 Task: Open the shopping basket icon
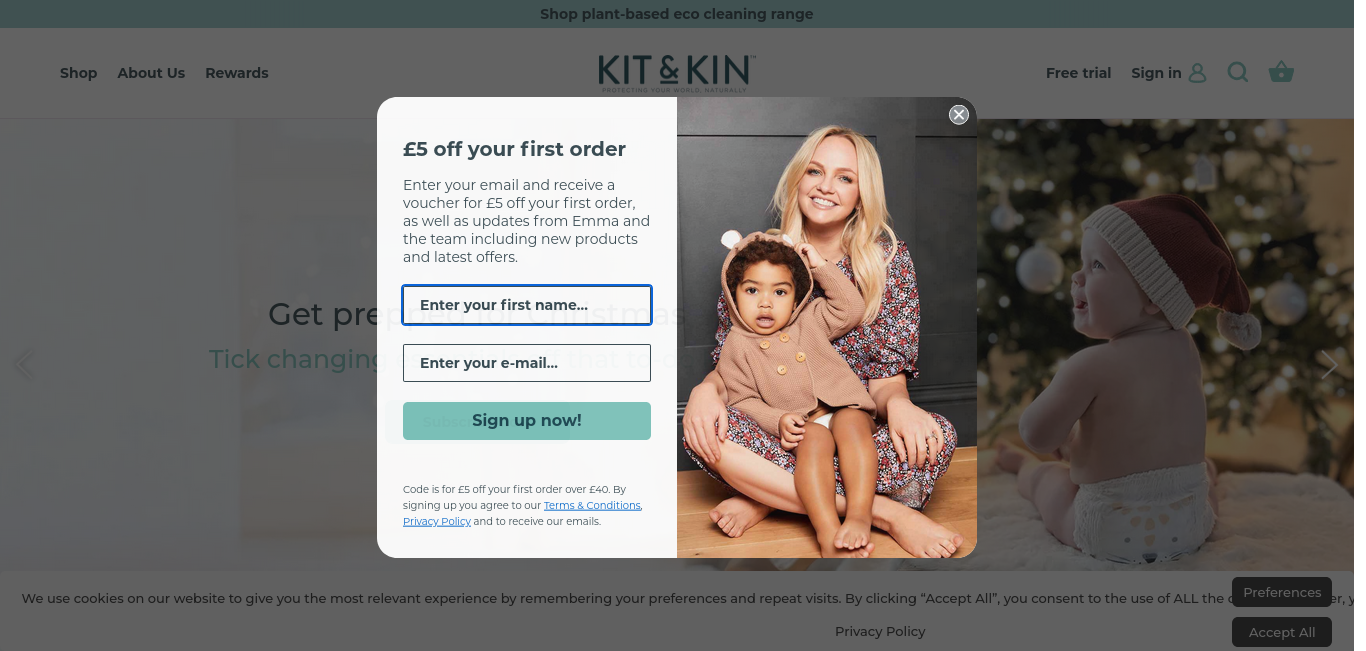[1281, 72]
